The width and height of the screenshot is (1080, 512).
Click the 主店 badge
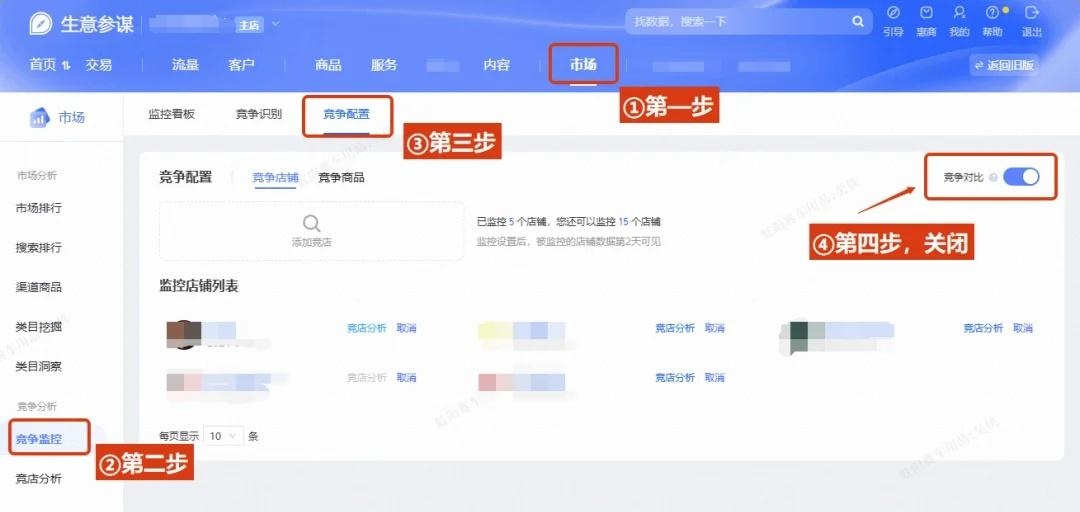coord(248,25)
